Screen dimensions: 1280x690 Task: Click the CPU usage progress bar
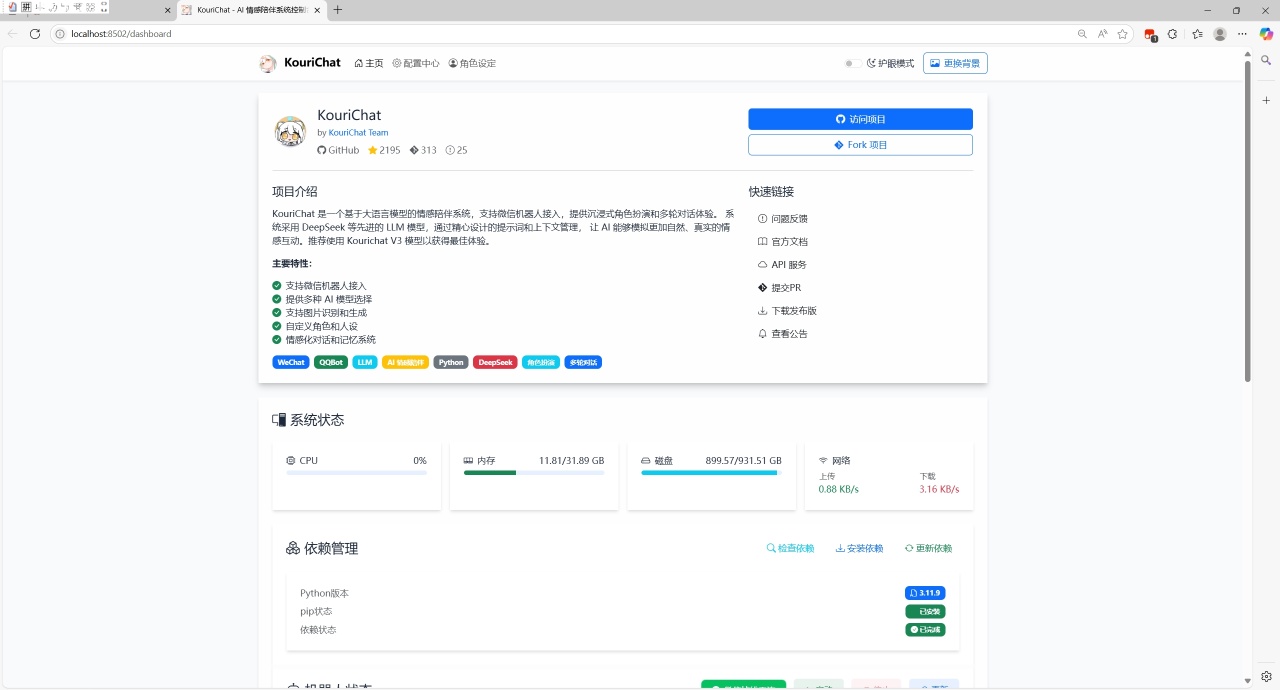356,473
